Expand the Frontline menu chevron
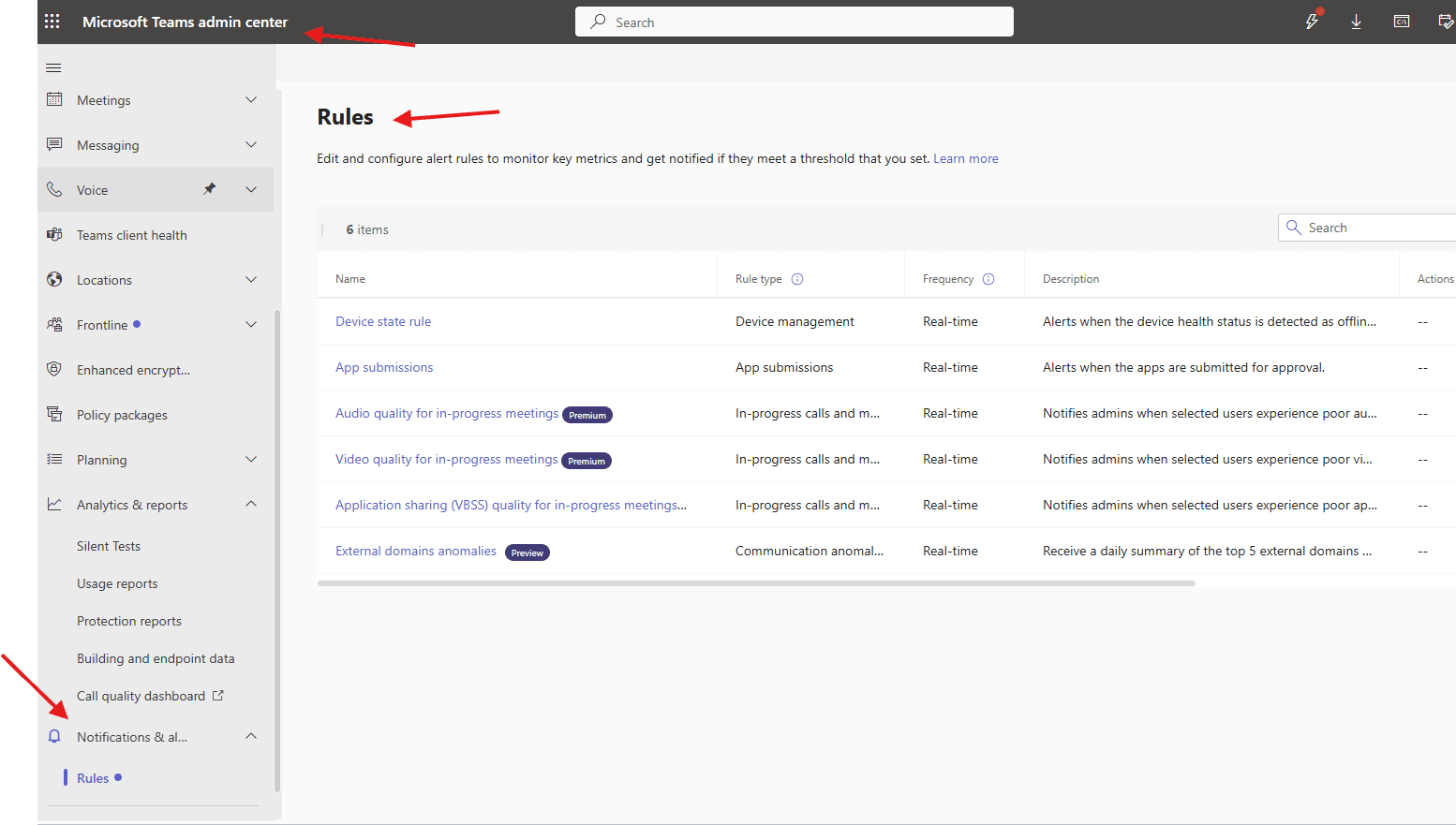The image size is (1456, 825). [251, 324]
